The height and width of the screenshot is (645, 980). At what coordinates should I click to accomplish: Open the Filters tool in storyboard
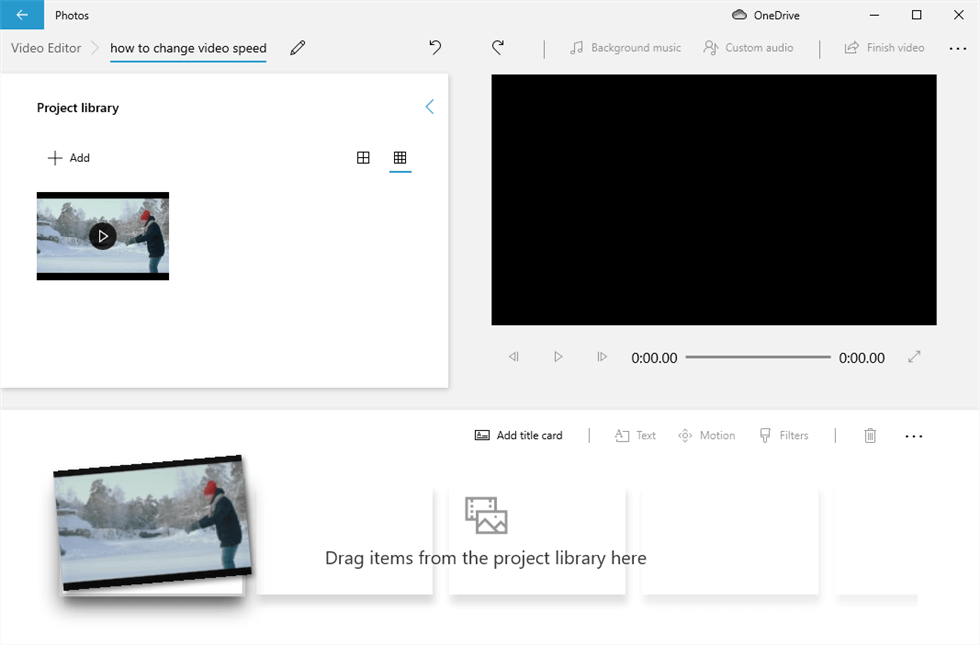tap(784, 436)
